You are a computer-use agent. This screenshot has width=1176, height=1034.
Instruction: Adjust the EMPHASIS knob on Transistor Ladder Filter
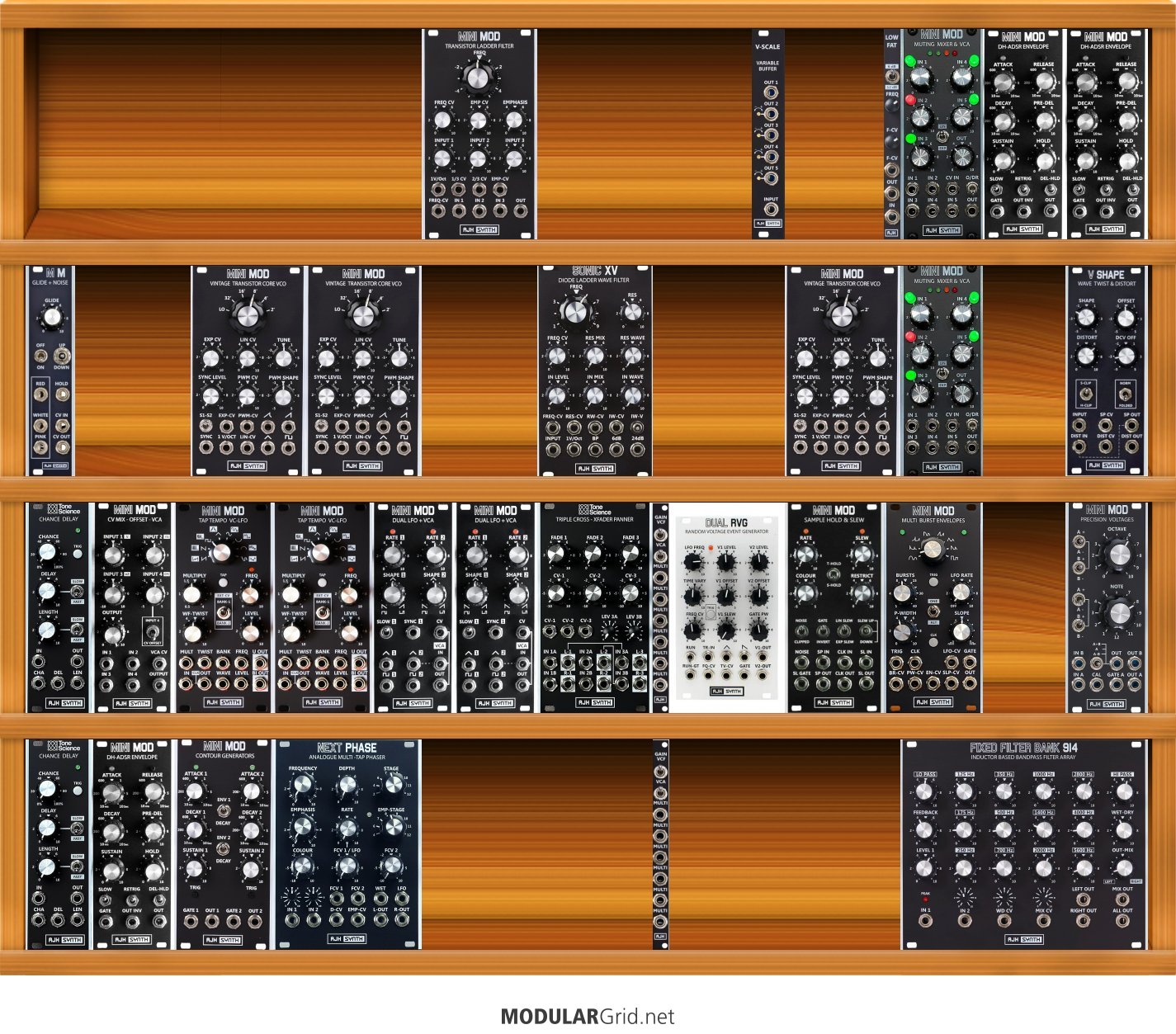514,120
